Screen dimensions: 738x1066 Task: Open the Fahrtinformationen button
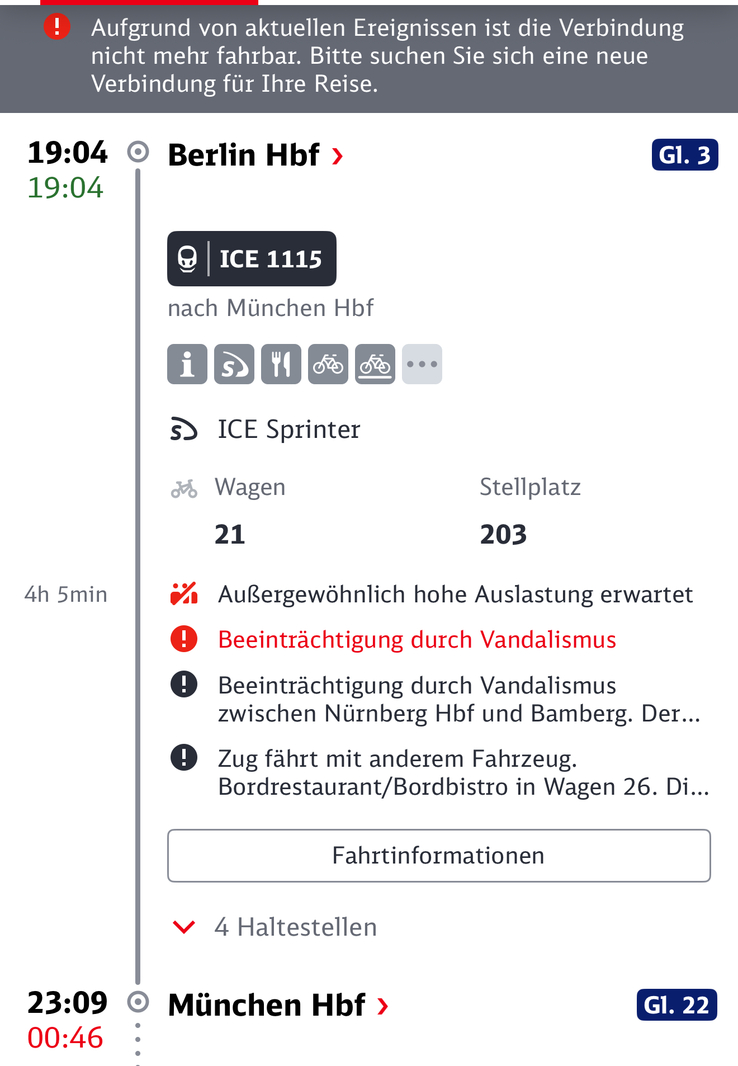(439, 855)
